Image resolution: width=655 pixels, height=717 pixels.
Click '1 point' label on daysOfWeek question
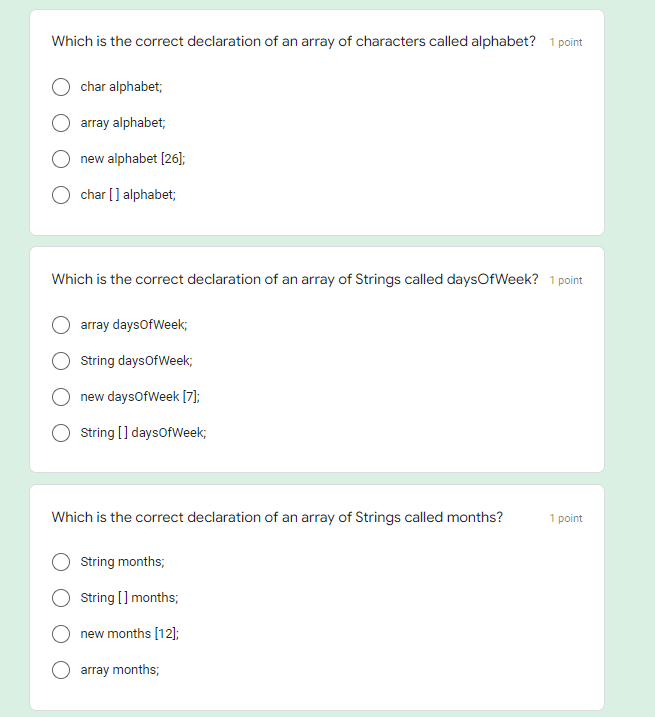click(x=566, y=280)
